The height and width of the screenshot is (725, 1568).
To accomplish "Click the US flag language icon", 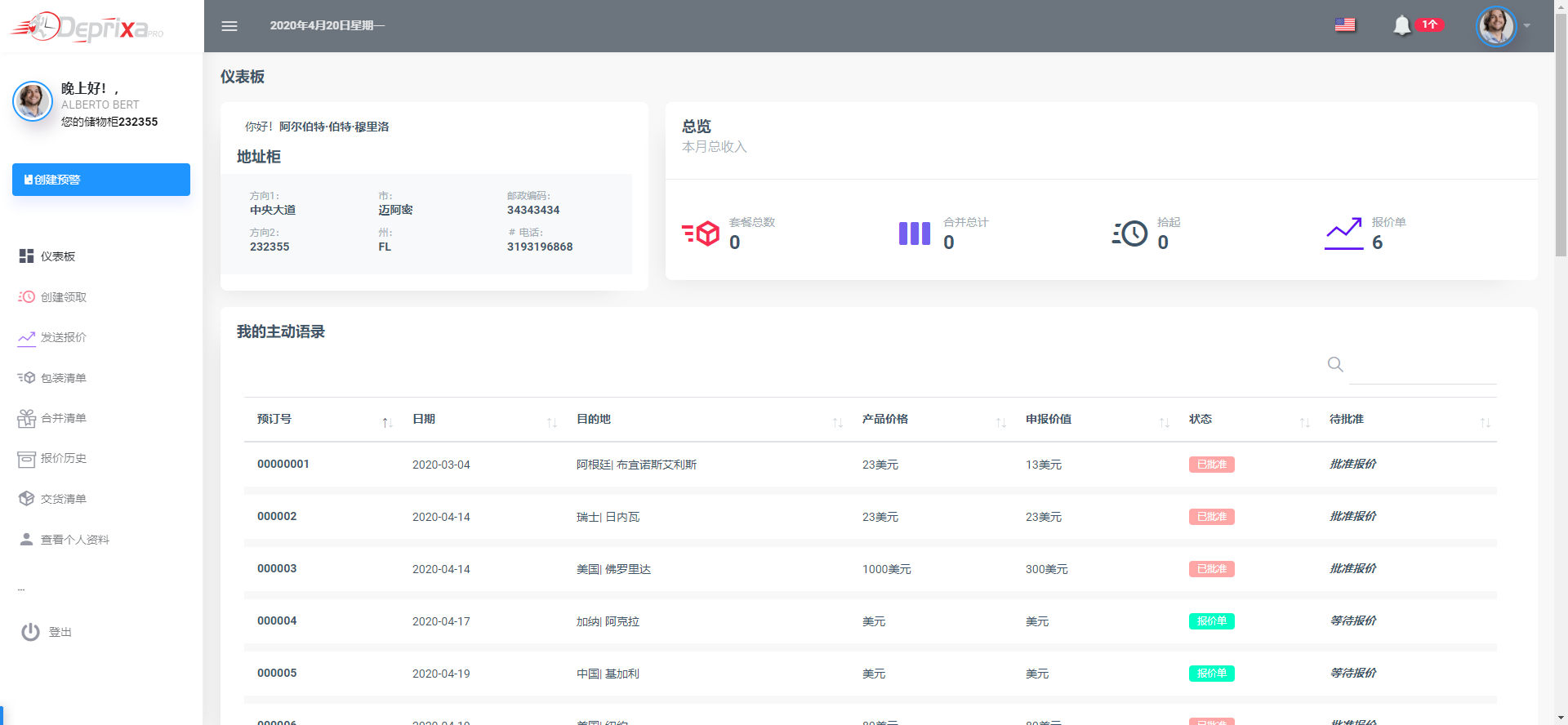I will tap(1345, 25).
